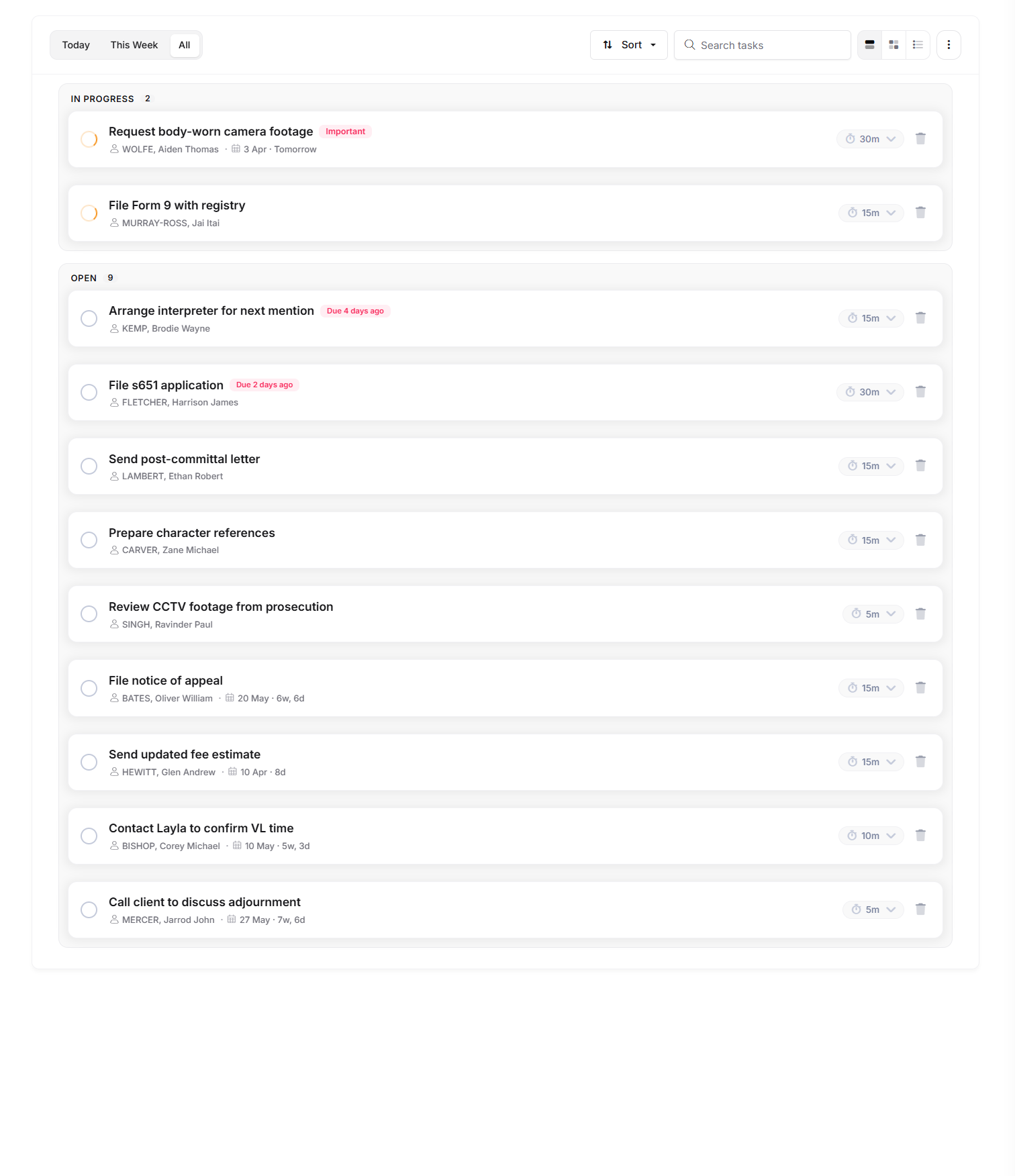
Task: Click the Due 2 days ago badge
Action: tap(264, 385)
